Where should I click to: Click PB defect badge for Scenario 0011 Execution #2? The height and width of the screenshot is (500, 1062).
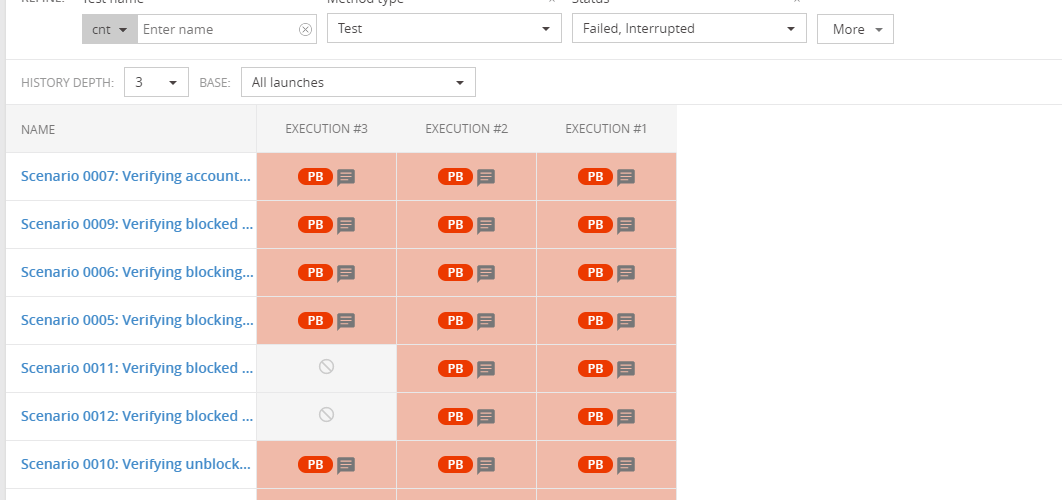point(456,369)
